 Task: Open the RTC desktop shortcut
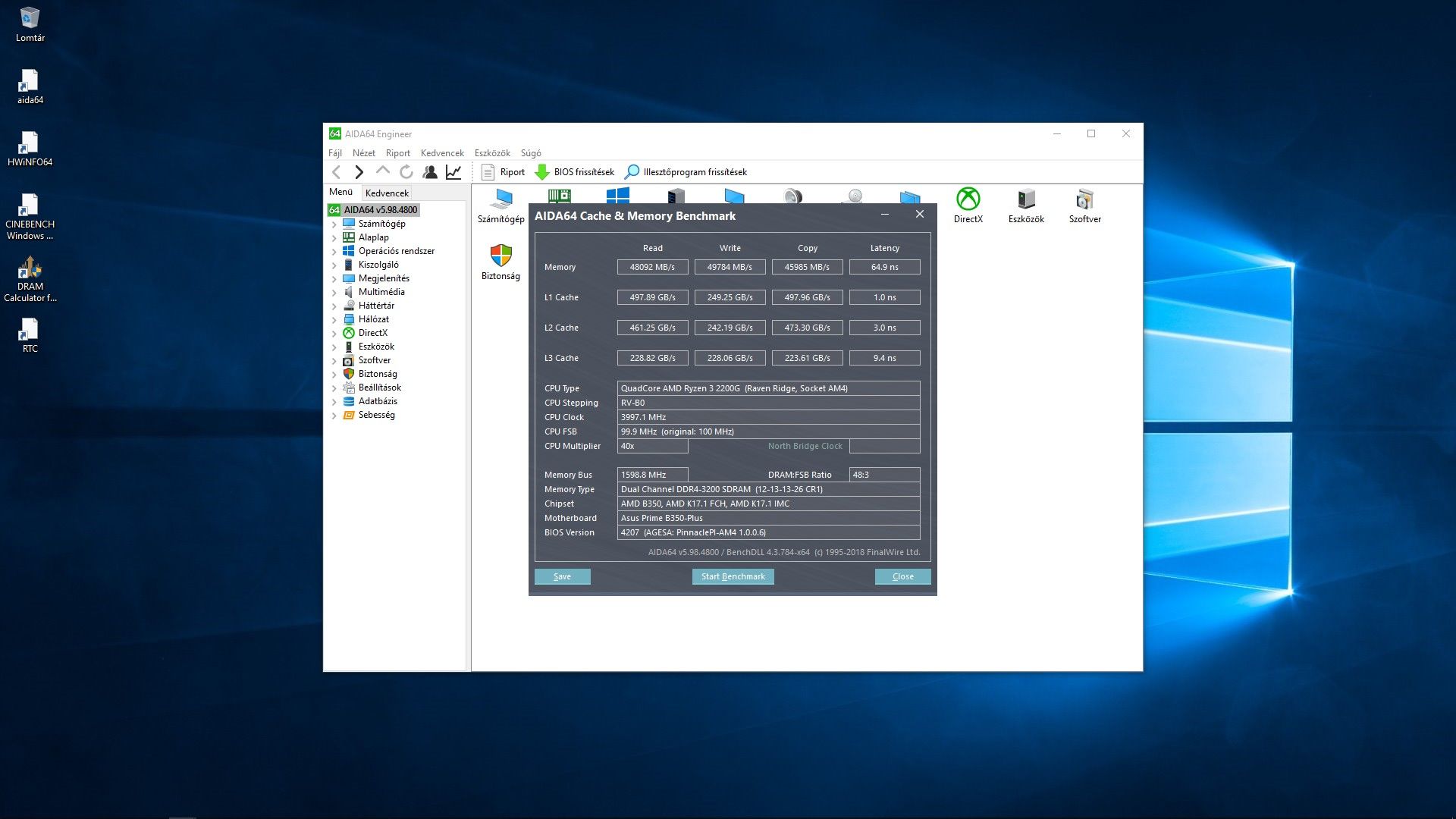tap(30, 335)
